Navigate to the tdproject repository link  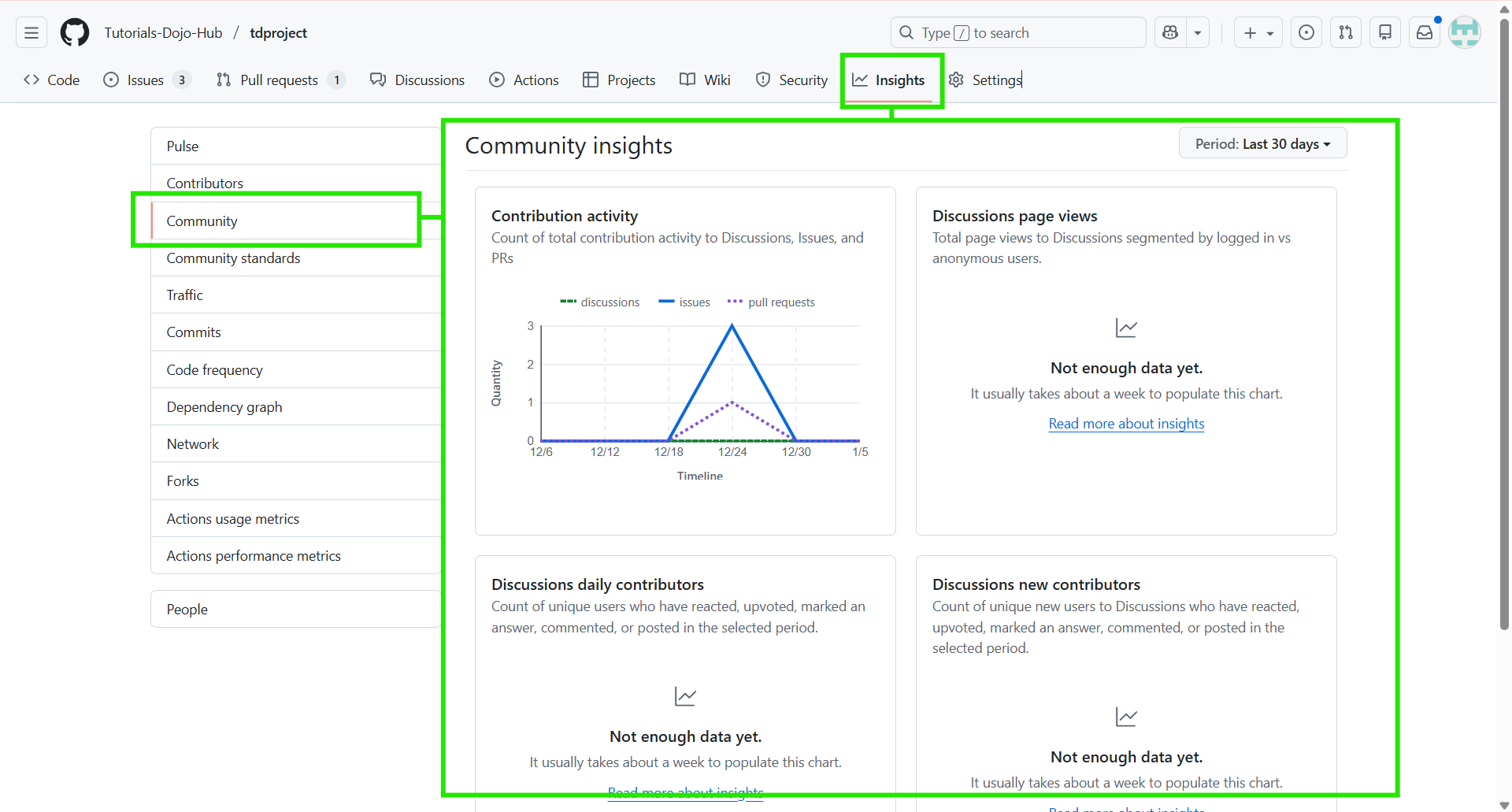point(279,32)
